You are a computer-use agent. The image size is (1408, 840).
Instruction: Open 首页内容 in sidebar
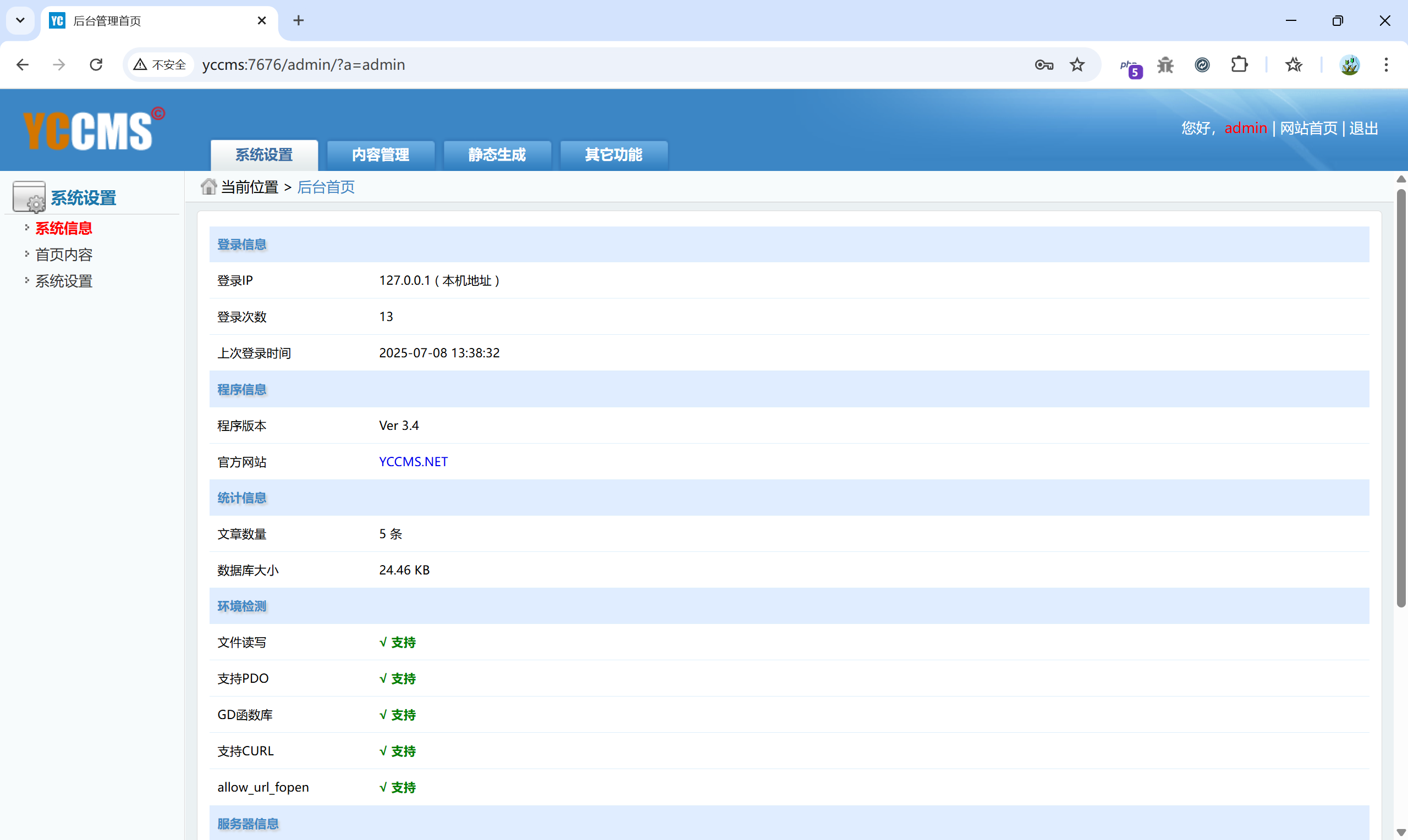[x=63, y=255]
